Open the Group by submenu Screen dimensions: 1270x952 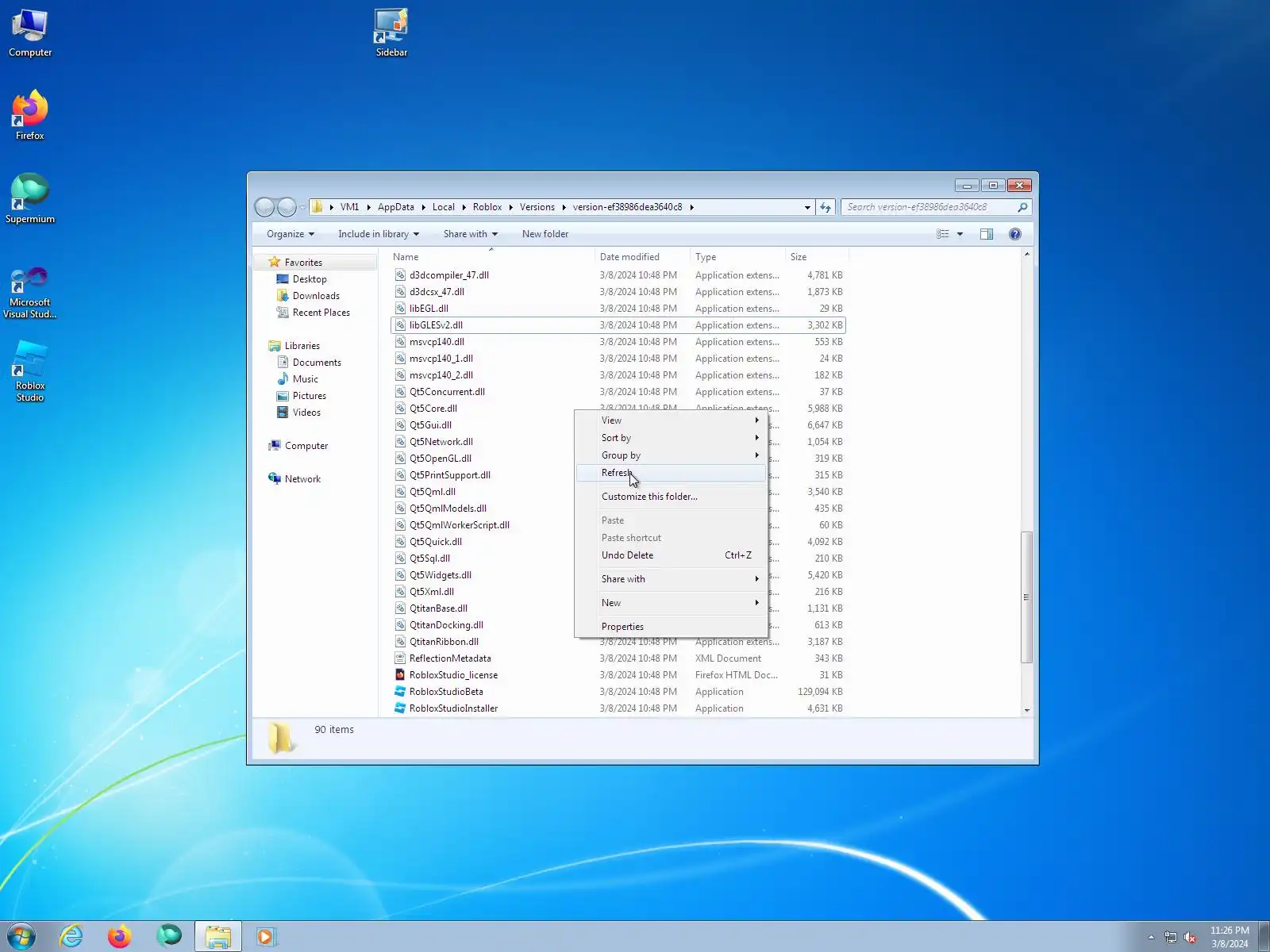(x=672, y=455)
